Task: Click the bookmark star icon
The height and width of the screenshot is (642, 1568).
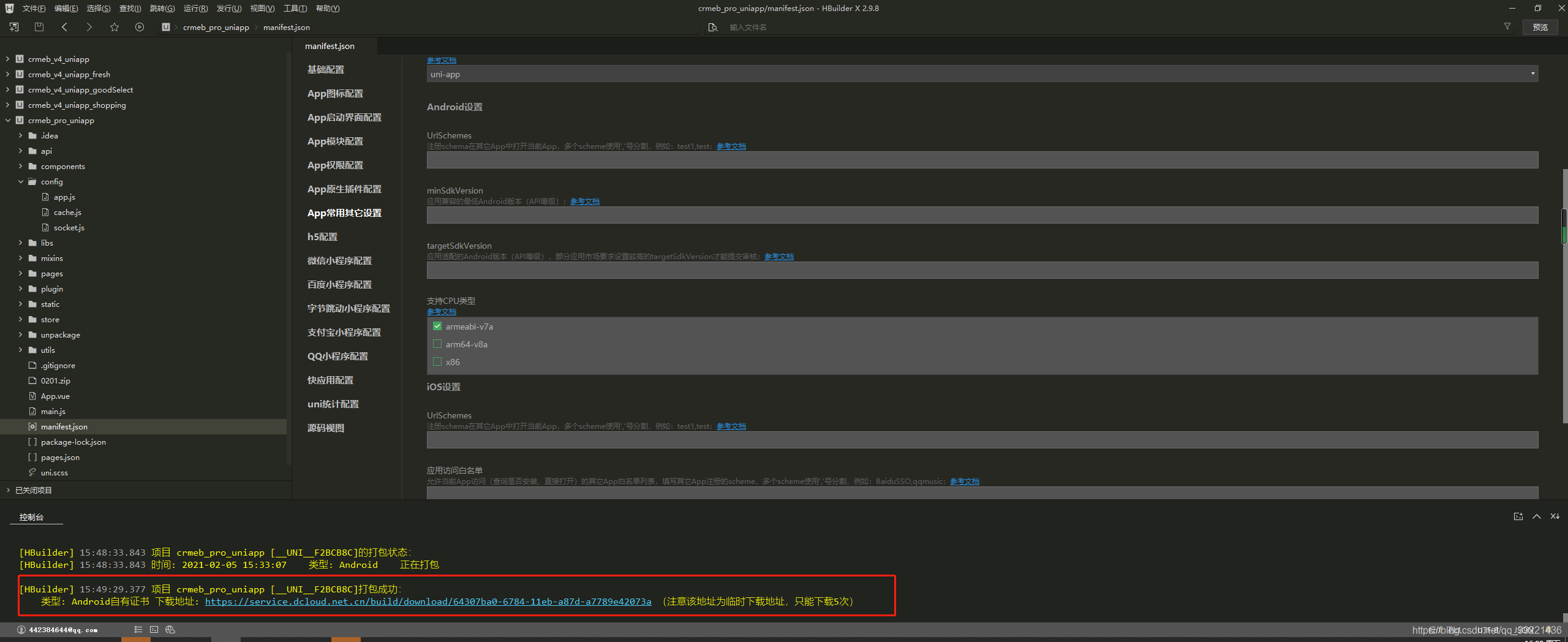Action: pyautogui.click(x=115, y=27)
